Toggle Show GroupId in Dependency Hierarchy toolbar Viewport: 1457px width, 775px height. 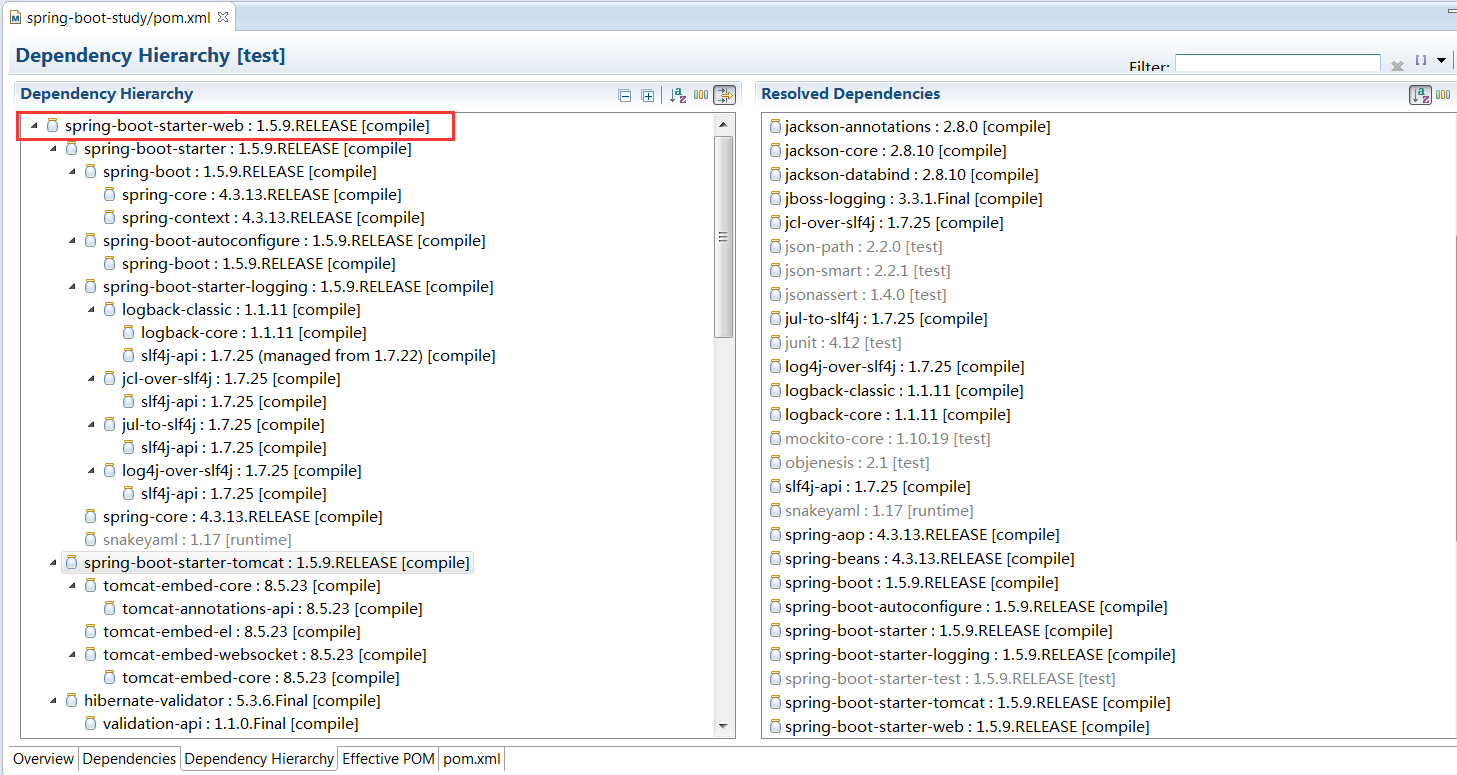point(701,96)
